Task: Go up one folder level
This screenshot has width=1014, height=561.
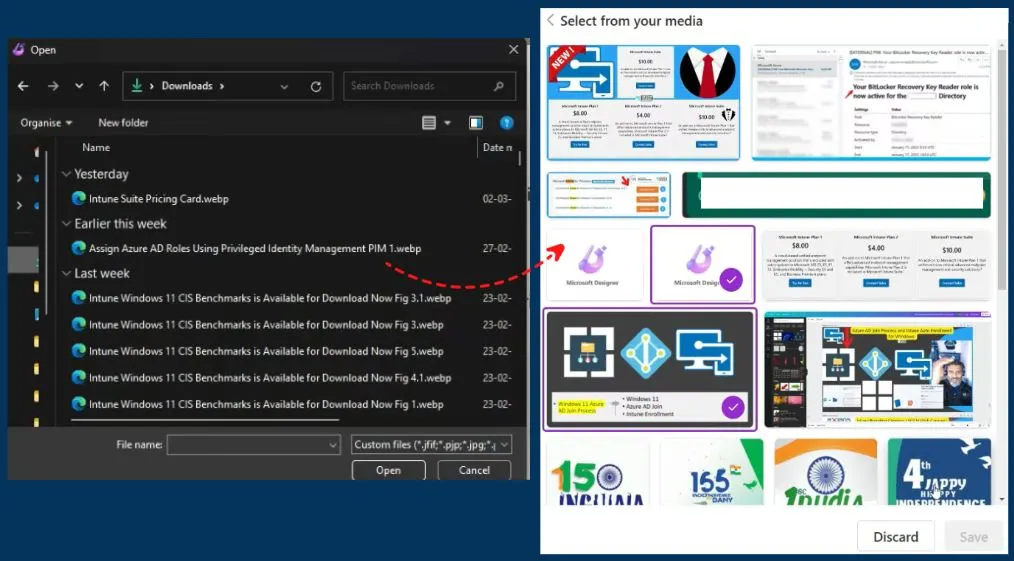Action: click(x=104, y=86)
